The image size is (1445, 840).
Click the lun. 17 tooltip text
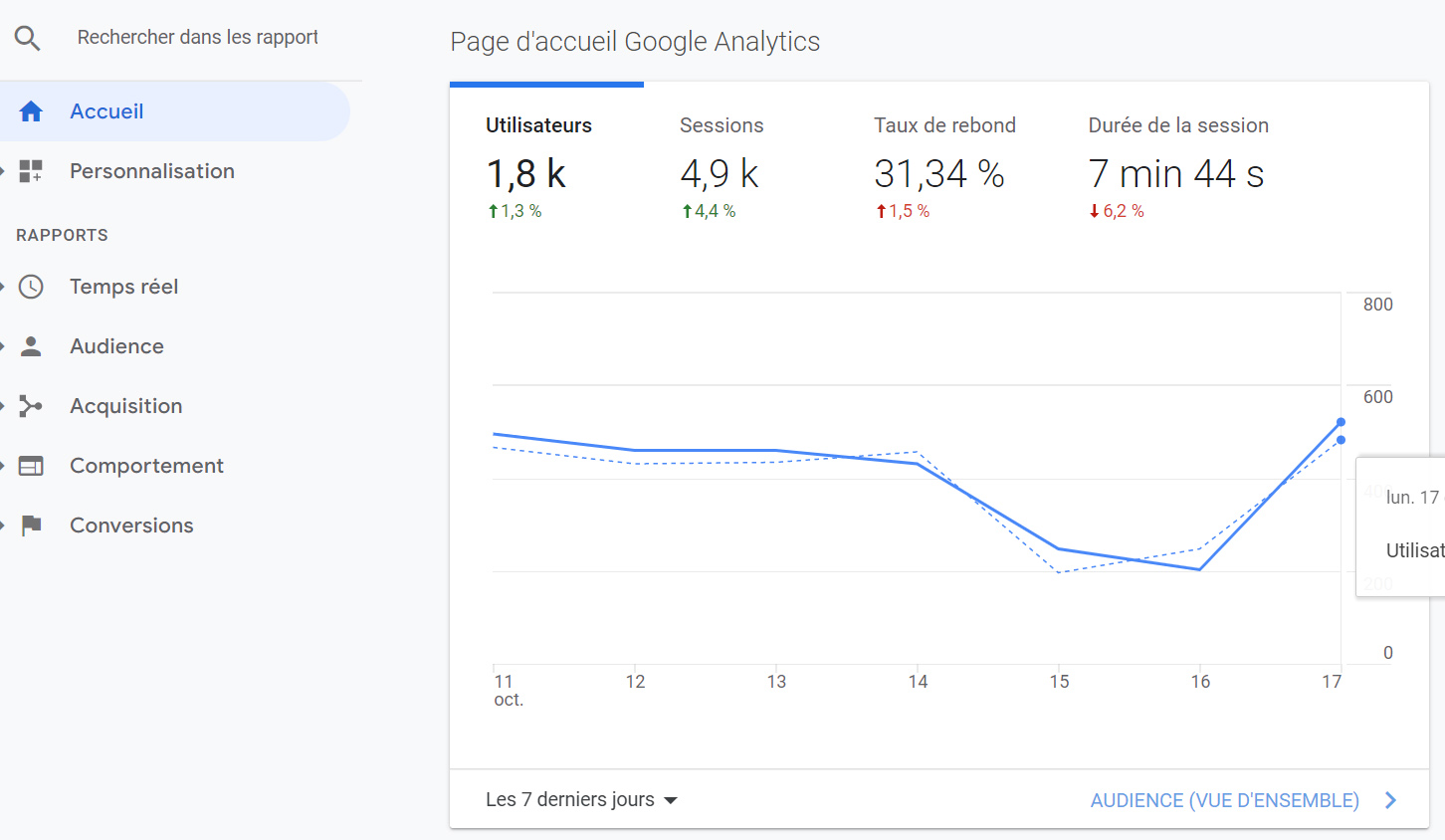[1413, 498]
